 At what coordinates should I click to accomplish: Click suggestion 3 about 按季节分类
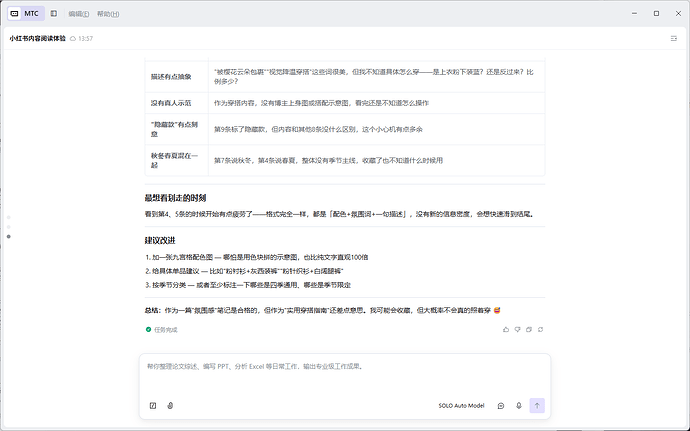(x=248, y=285)
